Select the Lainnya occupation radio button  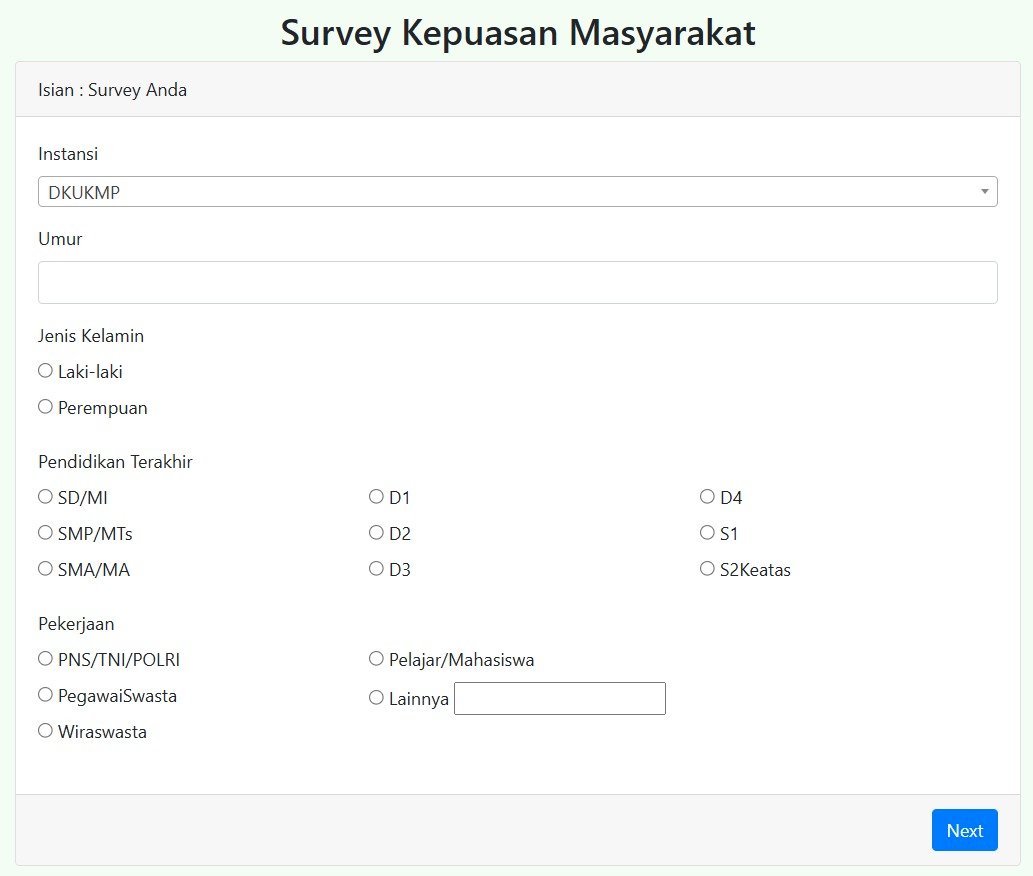376,698
